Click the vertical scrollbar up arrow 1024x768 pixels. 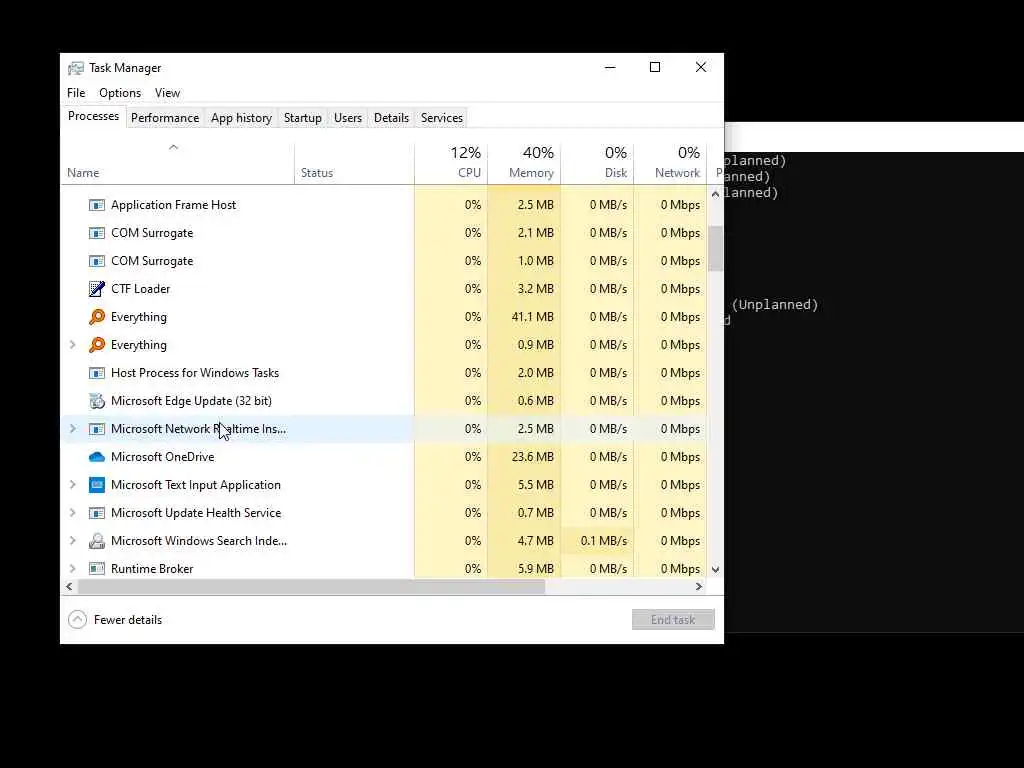[x=716, y=194]
